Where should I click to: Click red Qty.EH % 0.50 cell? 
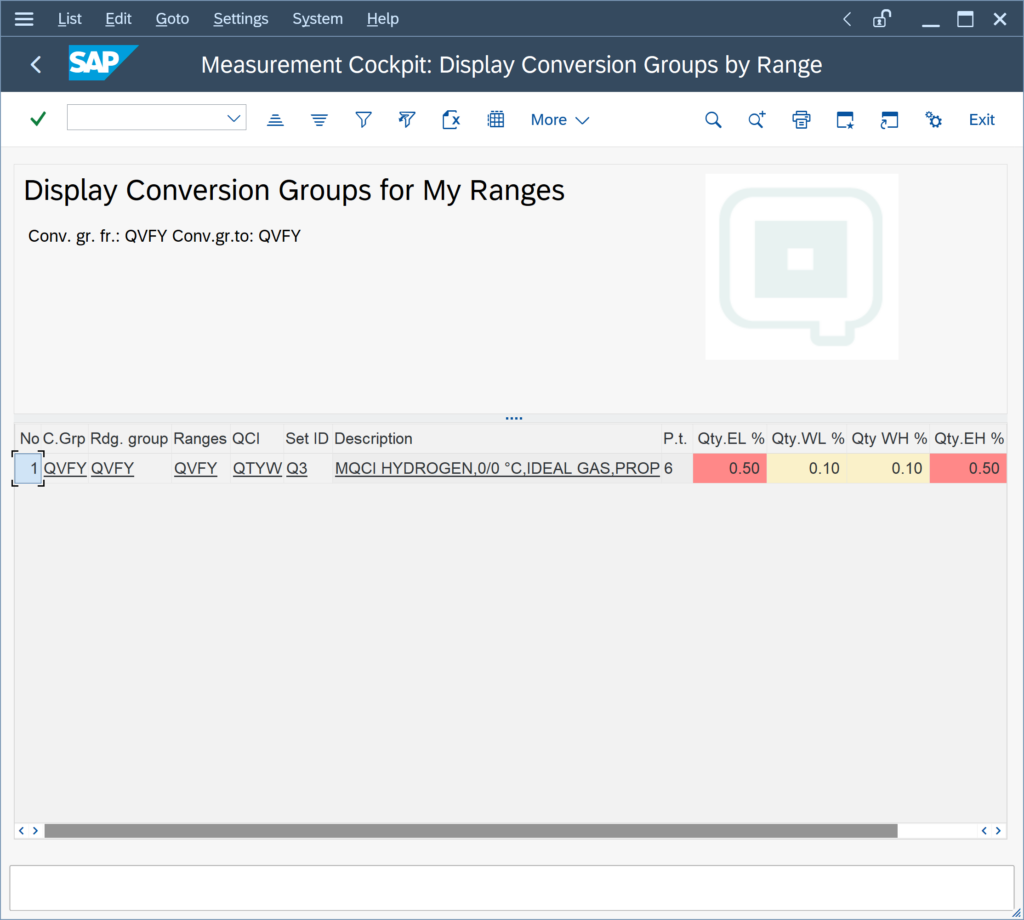tap(968, 468)
